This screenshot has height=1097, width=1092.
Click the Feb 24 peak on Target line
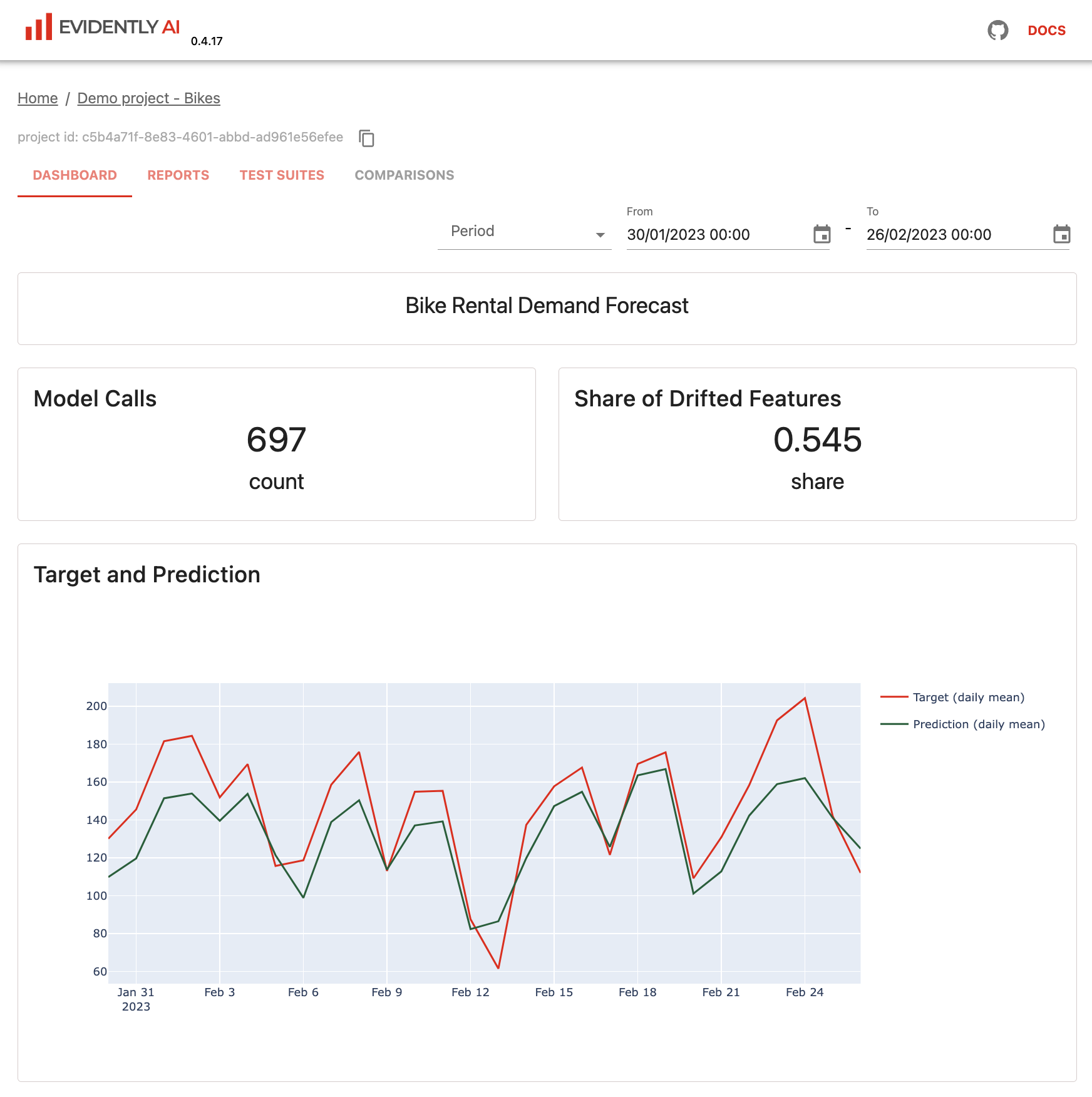(805, 698)
